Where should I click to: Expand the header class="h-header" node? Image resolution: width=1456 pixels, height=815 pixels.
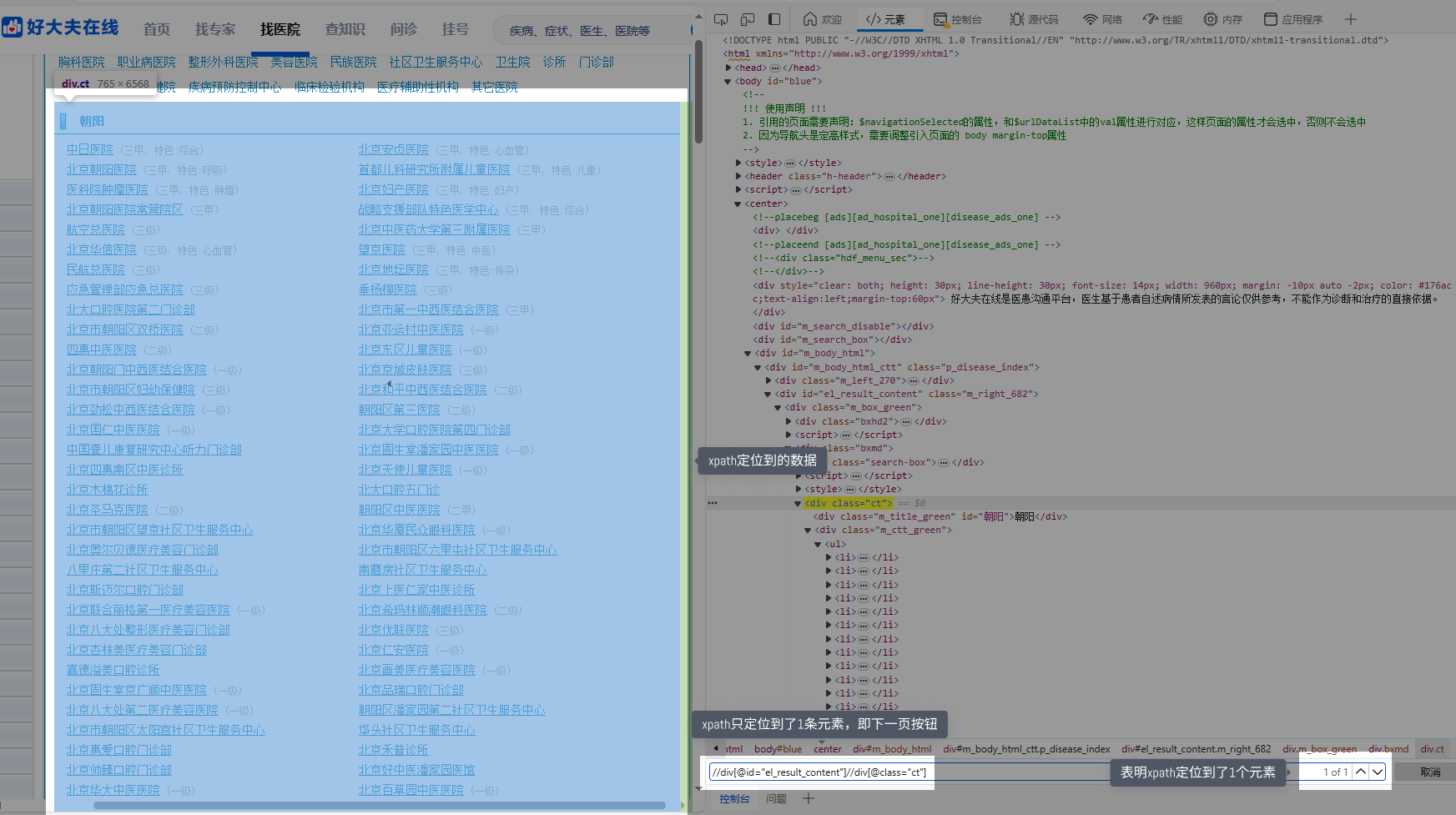pyautogui.click(x=738, y=176)
